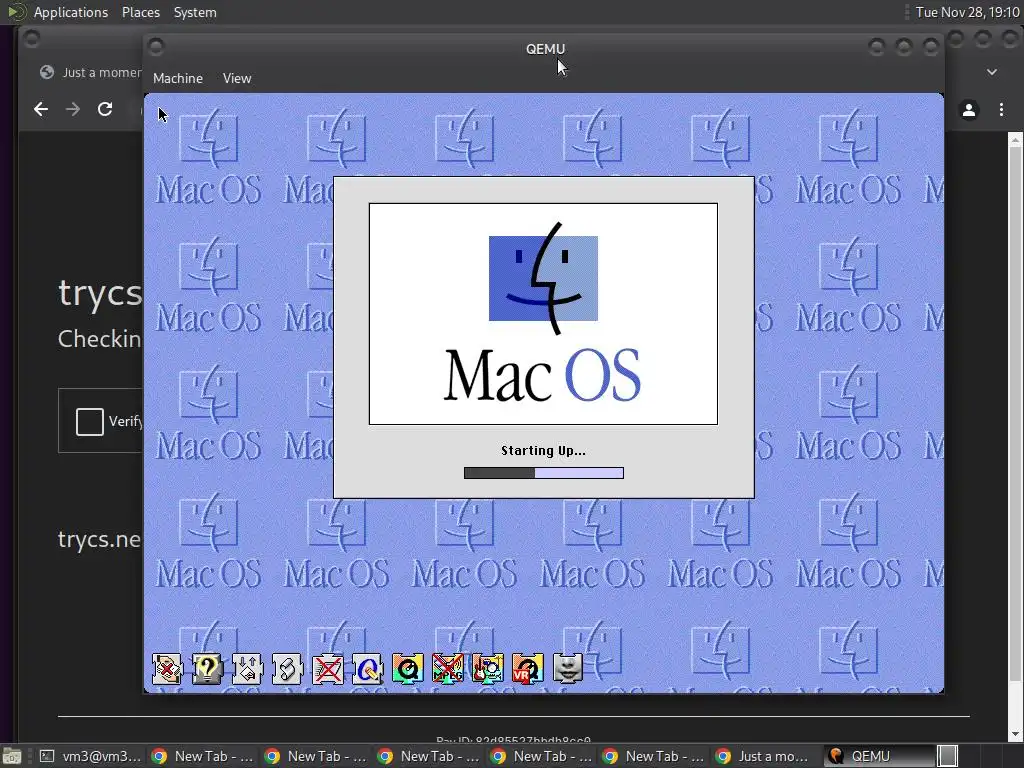Click the Mac OS face logo in startup dialog
1024x768 pixels.
543,278
